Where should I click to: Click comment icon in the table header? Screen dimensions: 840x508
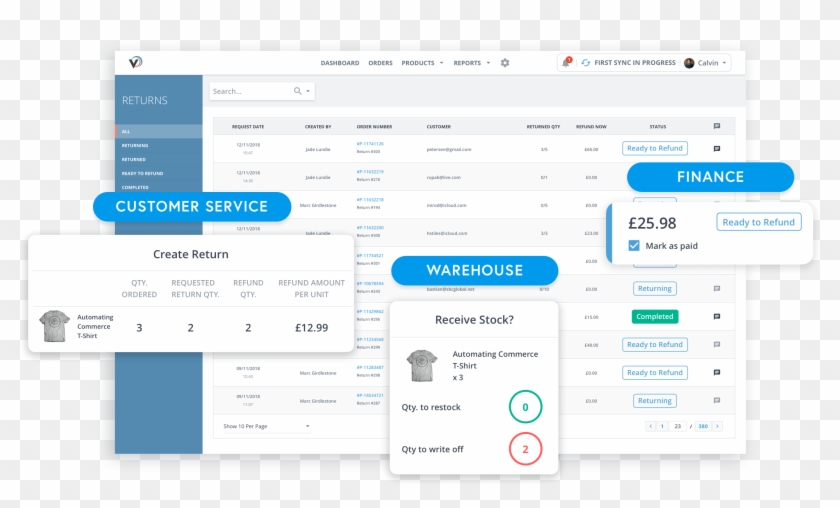pos(717,127)
